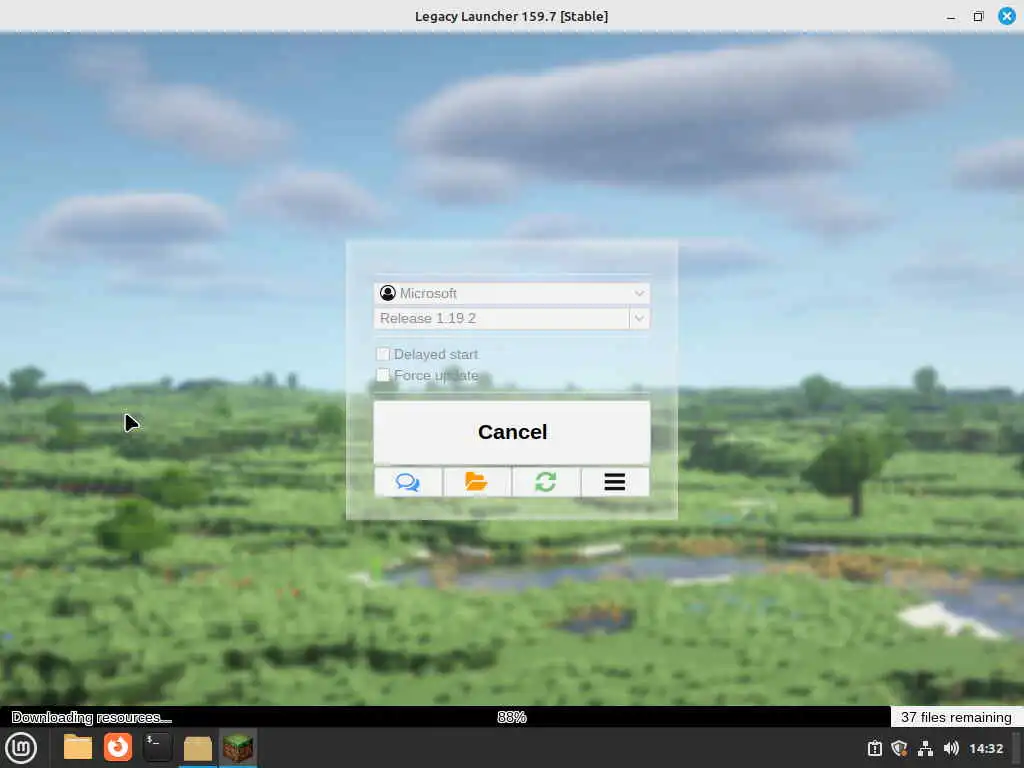Screen dimensions: 1024x768
Task: Maximize the Legacy Launcher window
Action: [978, 16]
